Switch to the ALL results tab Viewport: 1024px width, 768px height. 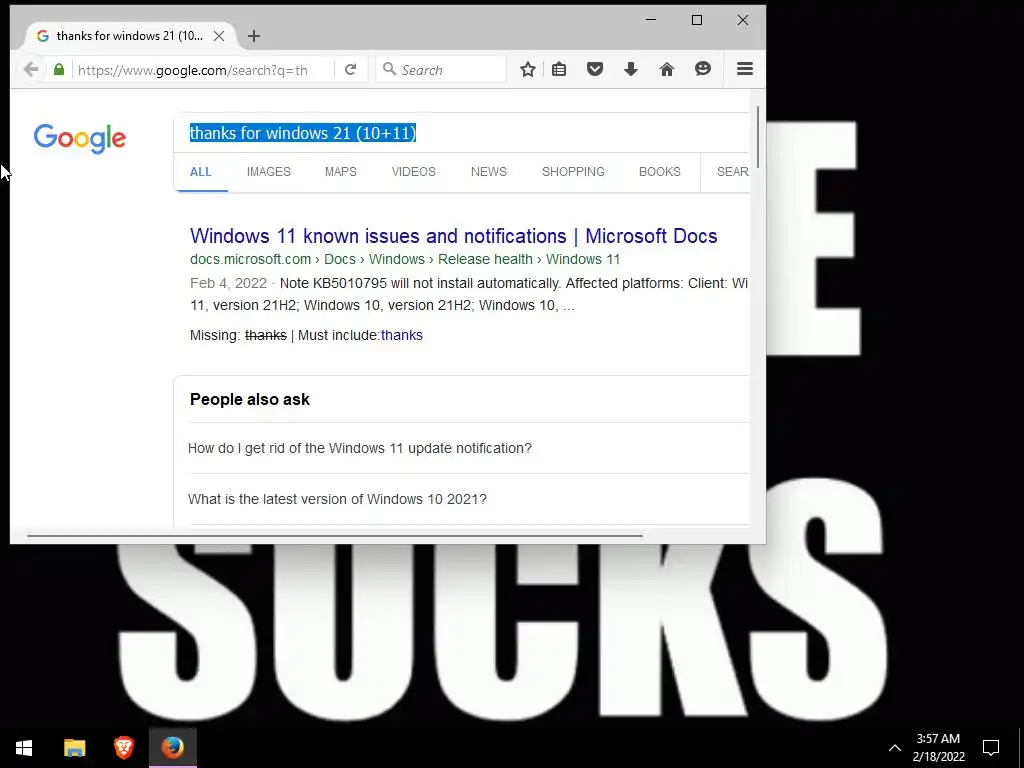[x=200, y=172]
